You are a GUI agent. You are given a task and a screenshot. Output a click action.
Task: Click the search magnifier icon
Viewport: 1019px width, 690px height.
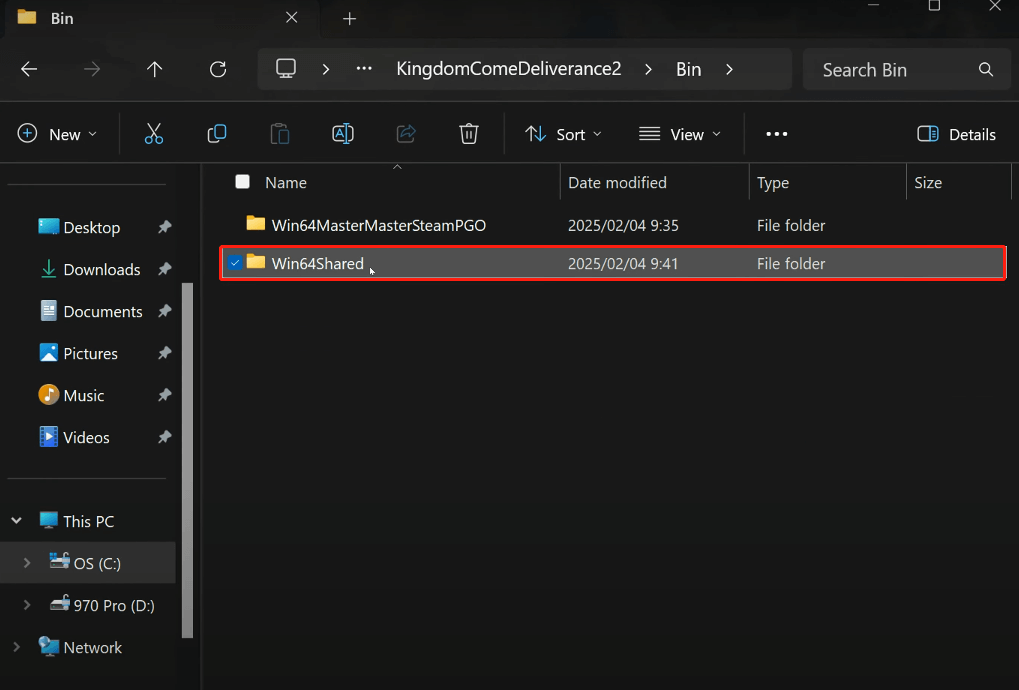[986, 70]
